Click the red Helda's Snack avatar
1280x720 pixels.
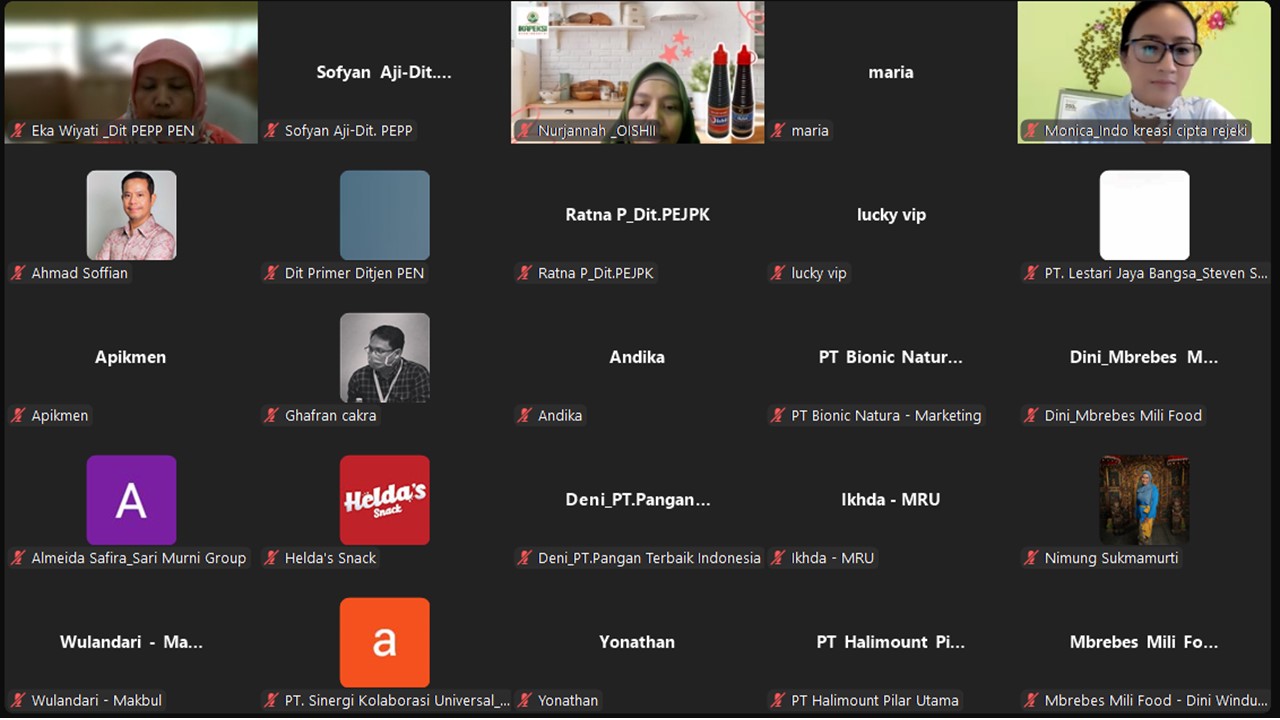[384, 500]
